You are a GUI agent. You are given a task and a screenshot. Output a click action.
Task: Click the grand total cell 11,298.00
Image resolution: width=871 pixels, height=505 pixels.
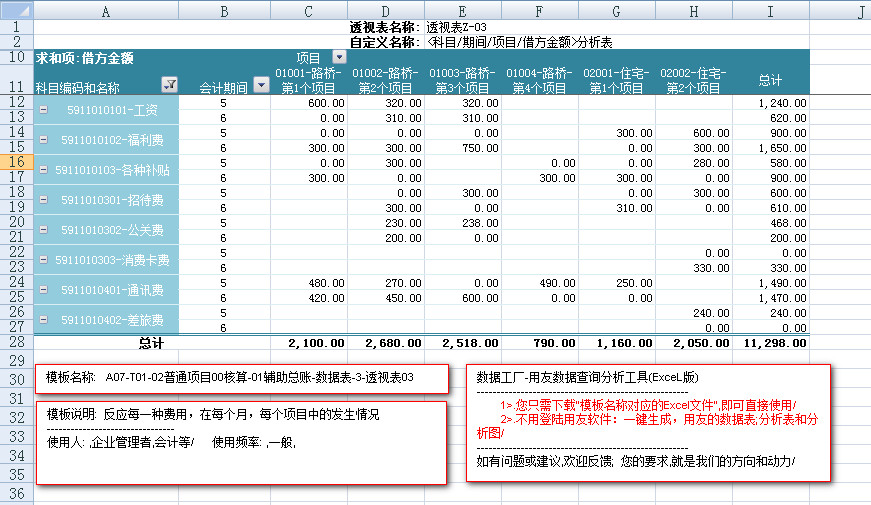(x=770, y=343)
